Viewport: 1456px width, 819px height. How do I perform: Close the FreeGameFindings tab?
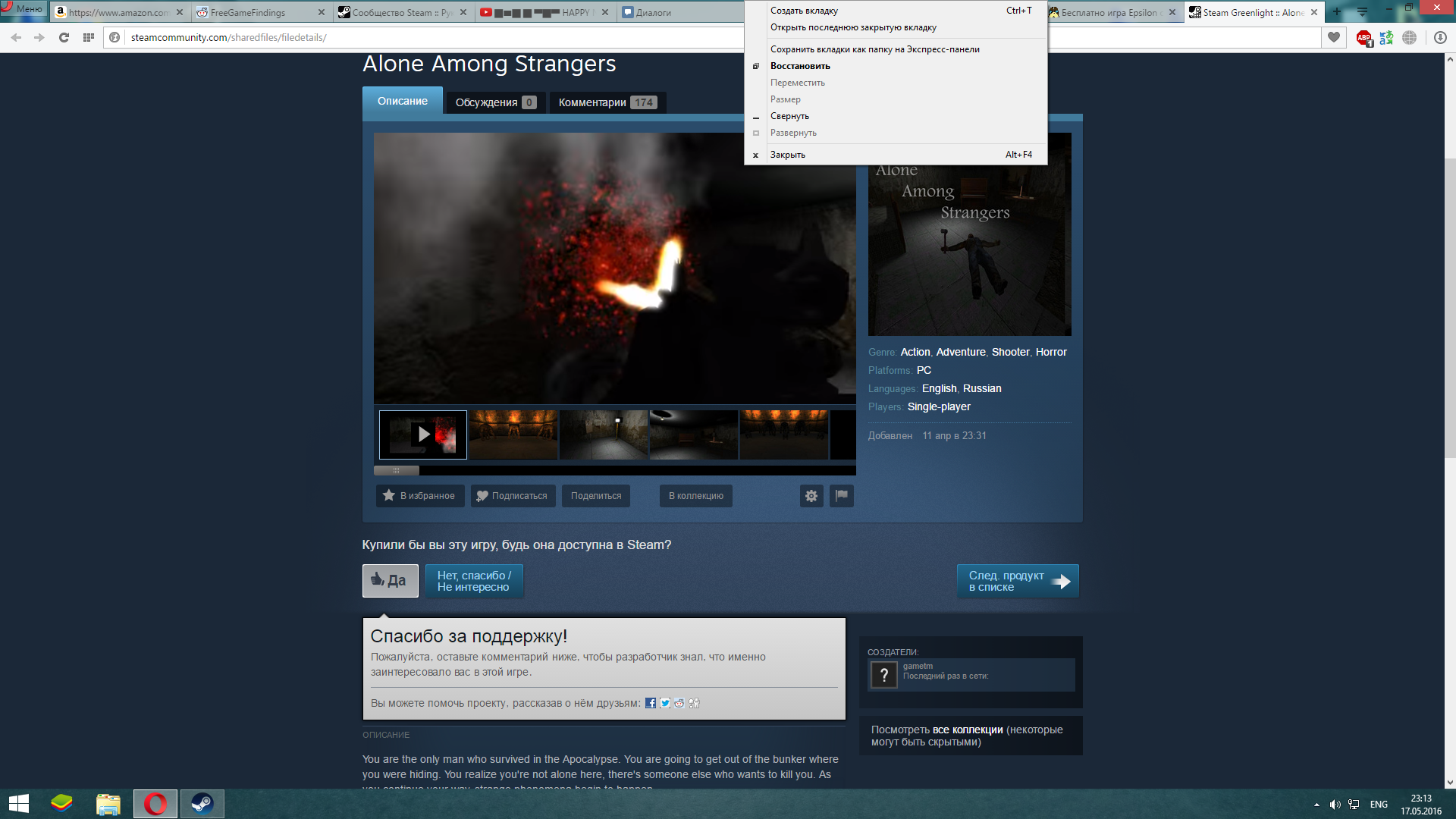[322, 12]
